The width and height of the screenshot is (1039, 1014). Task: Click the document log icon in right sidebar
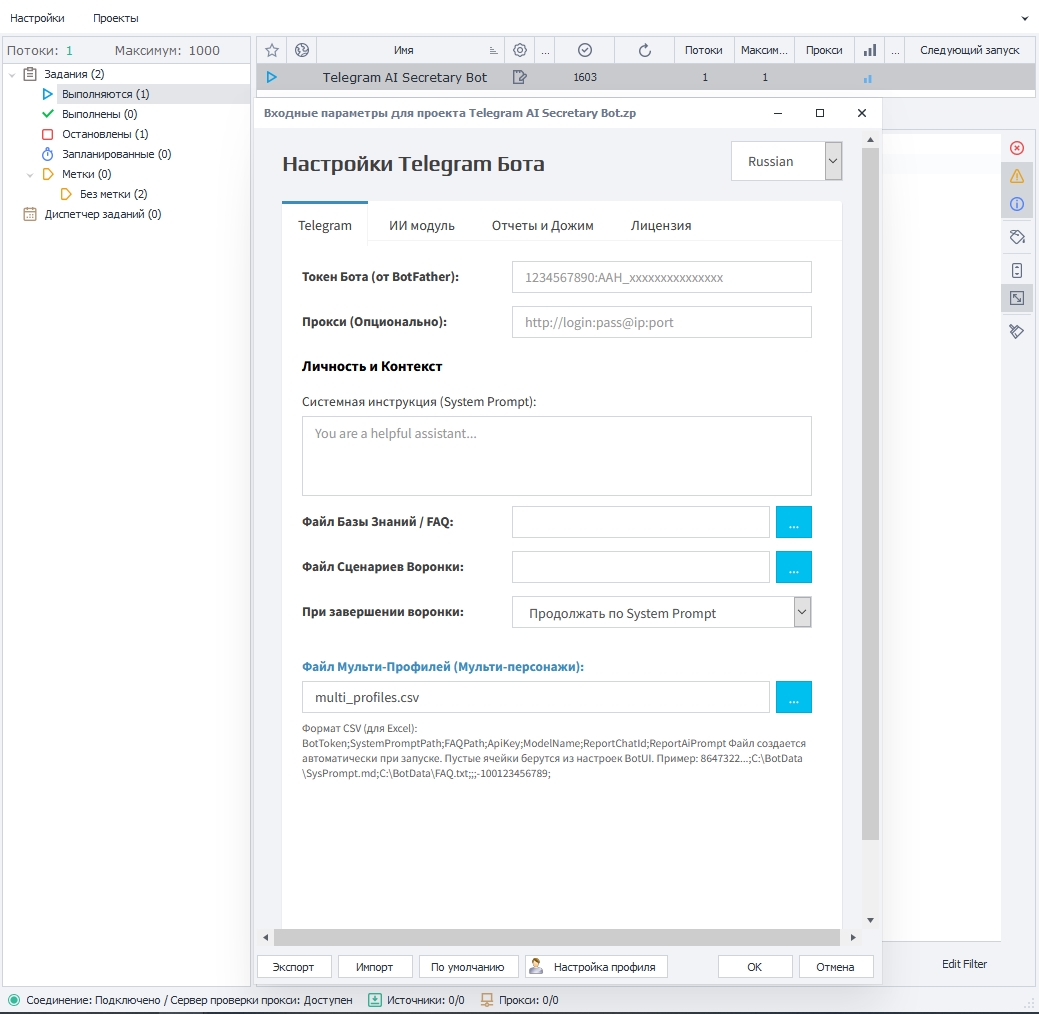[x=1016, y=270]
